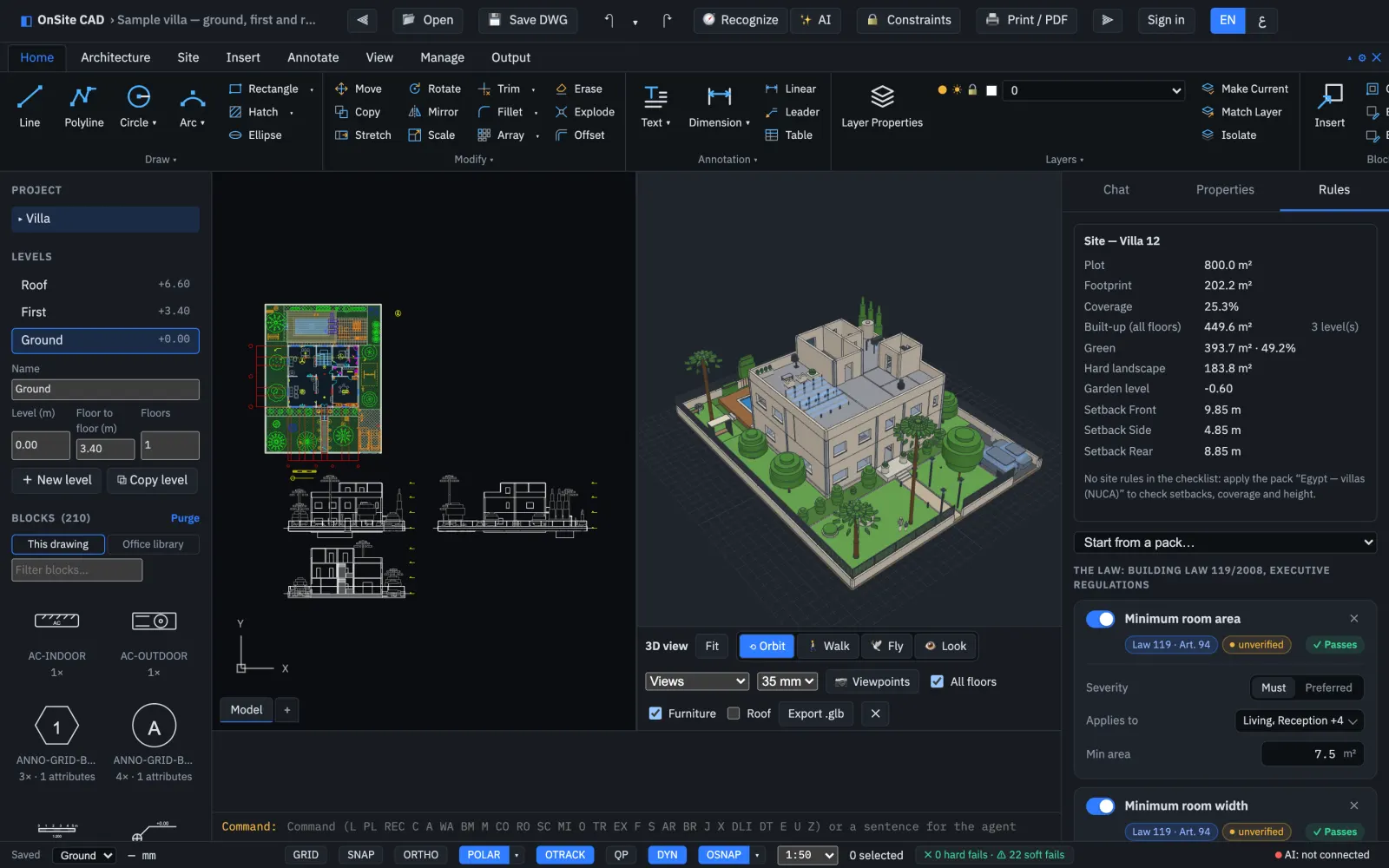Pick the Arc draw tool
1389x868 pixels.
(x=193, y=107)
